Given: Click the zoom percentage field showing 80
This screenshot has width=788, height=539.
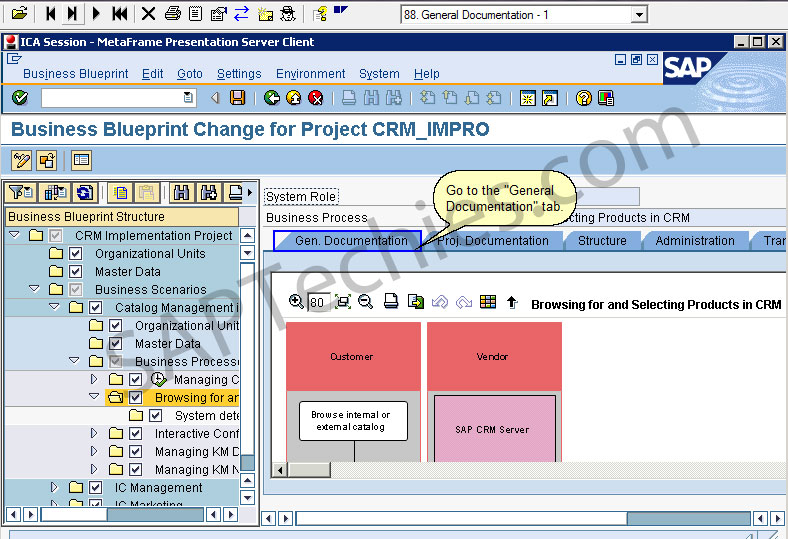Looking at the screenshot, I should [x=319, y=302].
